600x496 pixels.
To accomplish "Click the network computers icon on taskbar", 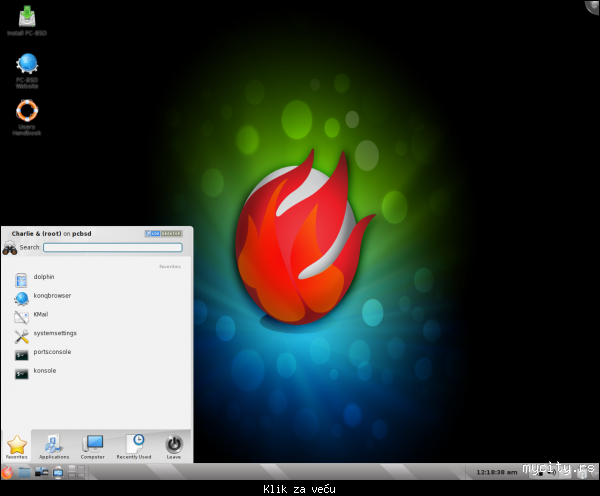I will 41,472.
